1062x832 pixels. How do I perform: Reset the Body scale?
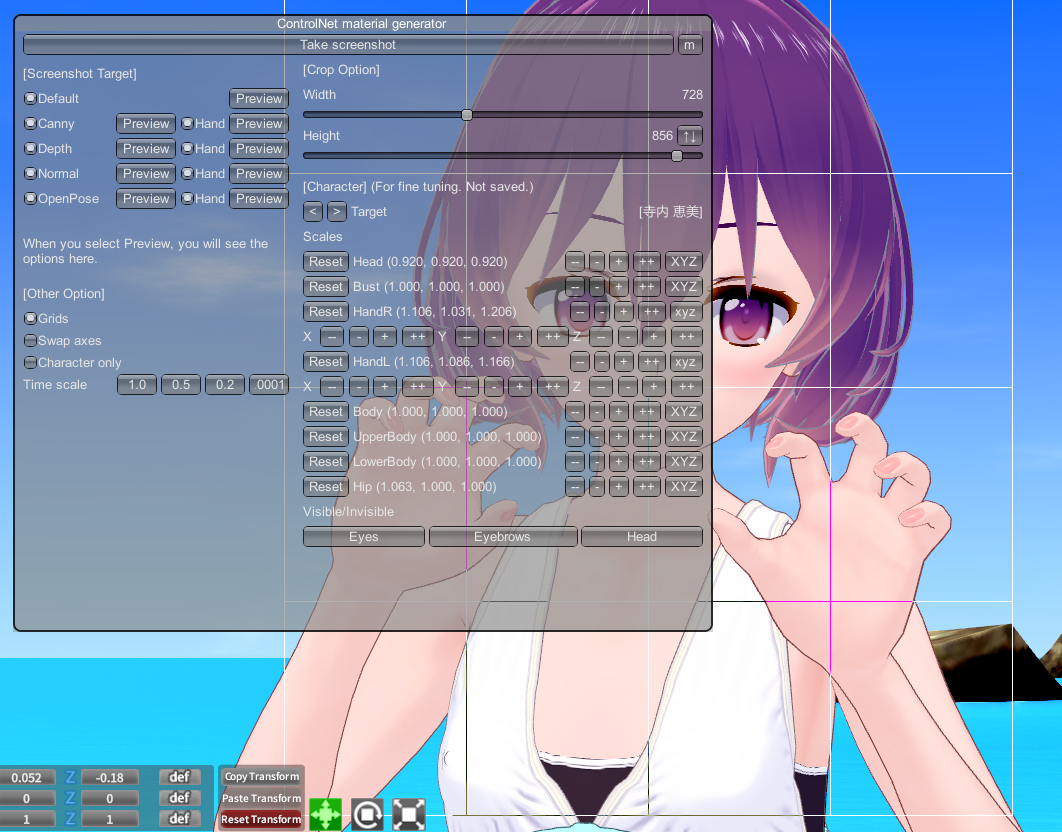(x=326, y=411)
